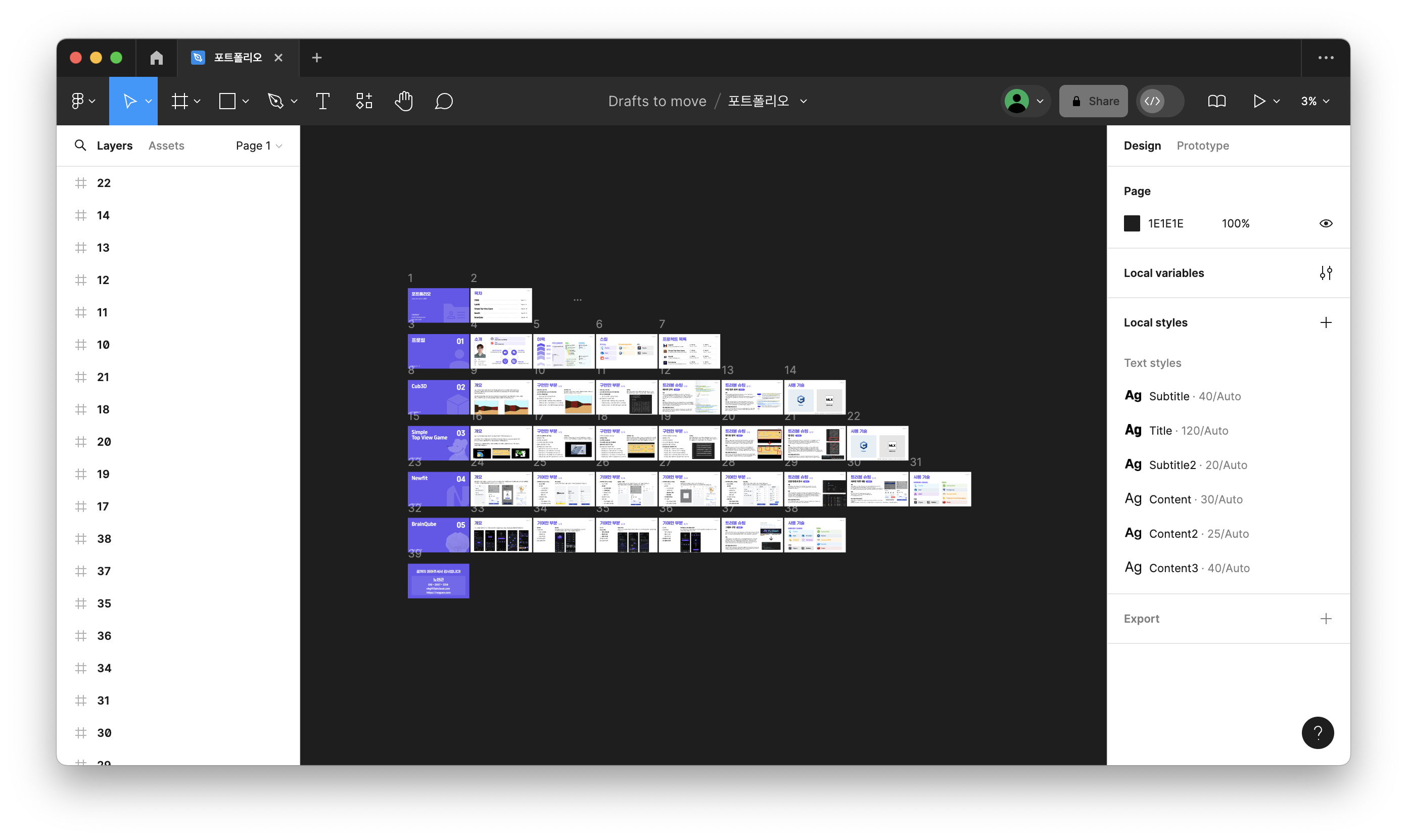Click the 1E1E1E page color swatch
The height and width of the screenshot is (840, 1407).
[x=1132, y=223]
